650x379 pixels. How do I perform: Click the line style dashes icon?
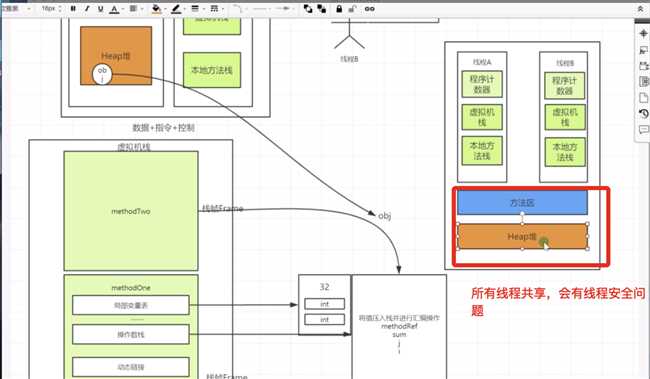(214, 9)
